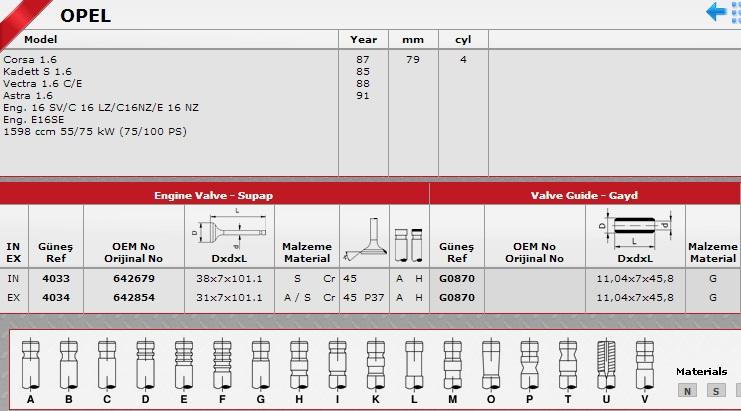Select valve stem type D icon
This screenshot has width=741, height=411.
[145, 364]
